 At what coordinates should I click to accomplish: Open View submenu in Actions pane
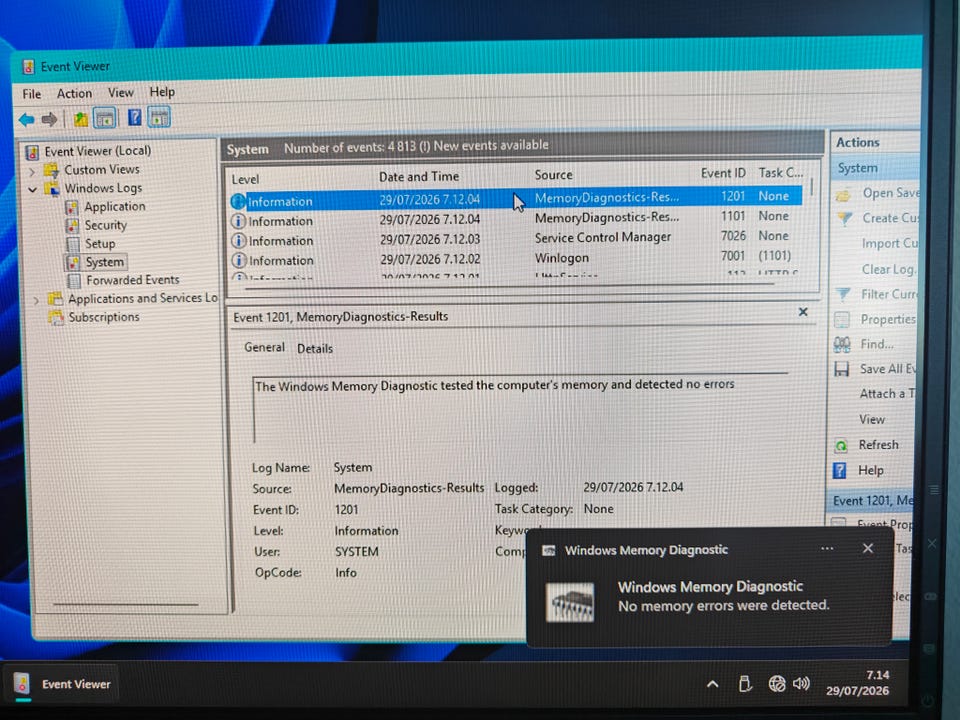(x=872, y=419)
